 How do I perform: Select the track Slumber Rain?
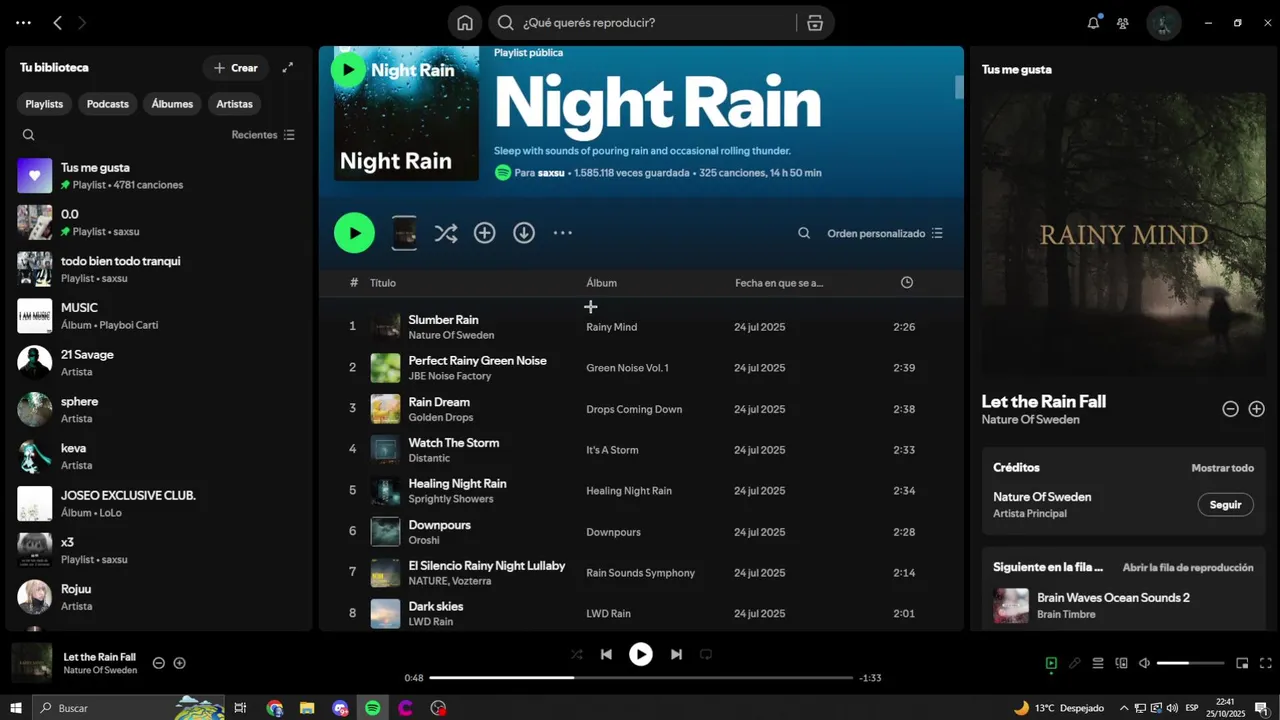[x=443, y=320]
